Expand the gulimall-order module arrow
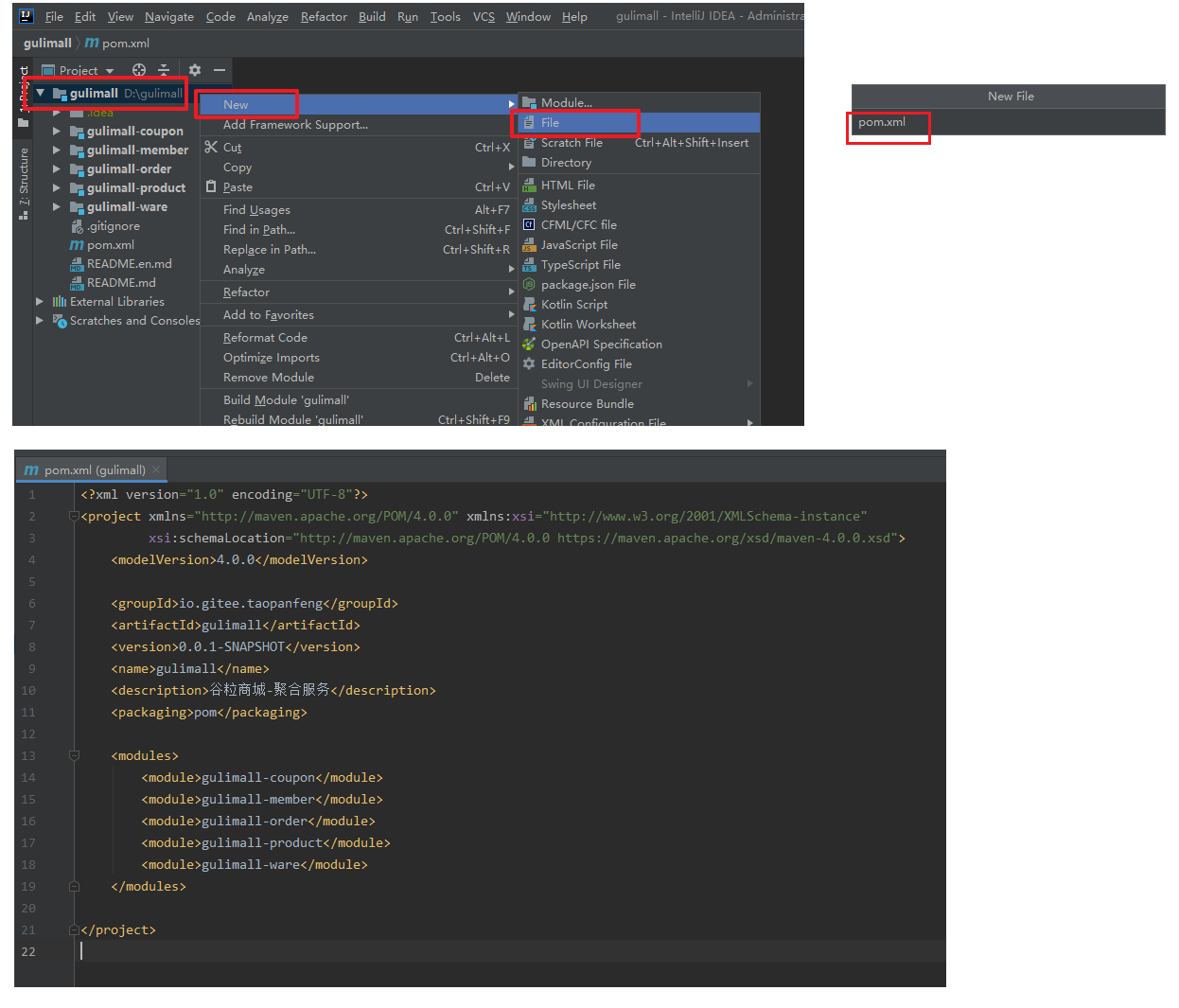 pyautogui.click(x=57, y=169)
